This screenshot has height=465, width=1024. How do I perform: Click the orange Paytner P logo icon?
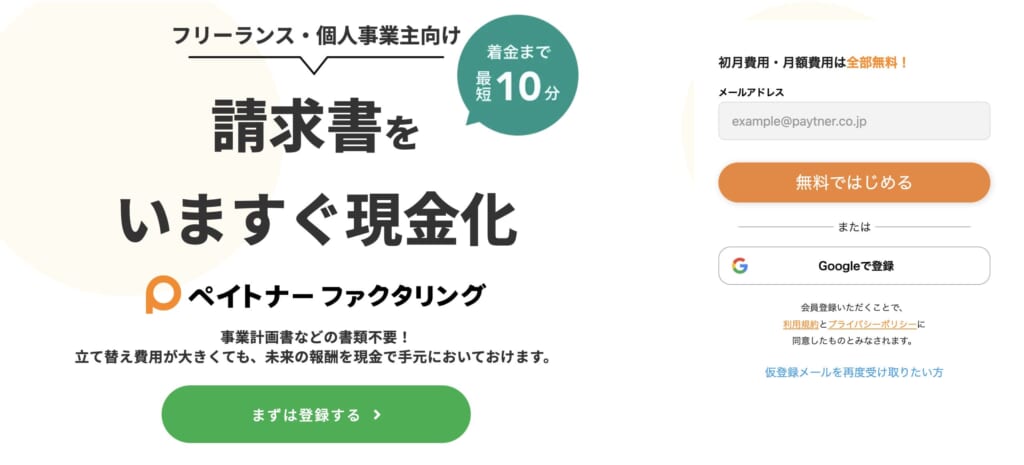click(x=163, y=295)
